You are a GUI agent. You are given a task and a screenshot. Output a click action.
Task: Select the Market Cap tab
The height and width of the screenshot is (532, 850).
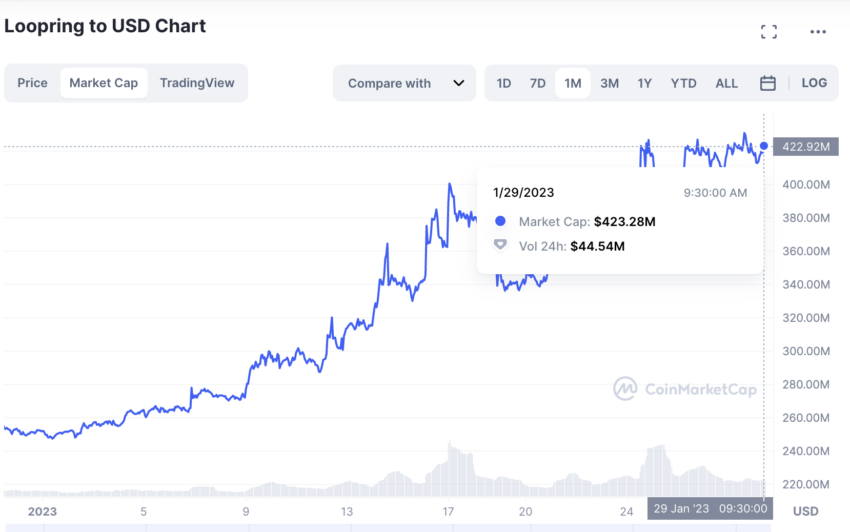point(104,83)
